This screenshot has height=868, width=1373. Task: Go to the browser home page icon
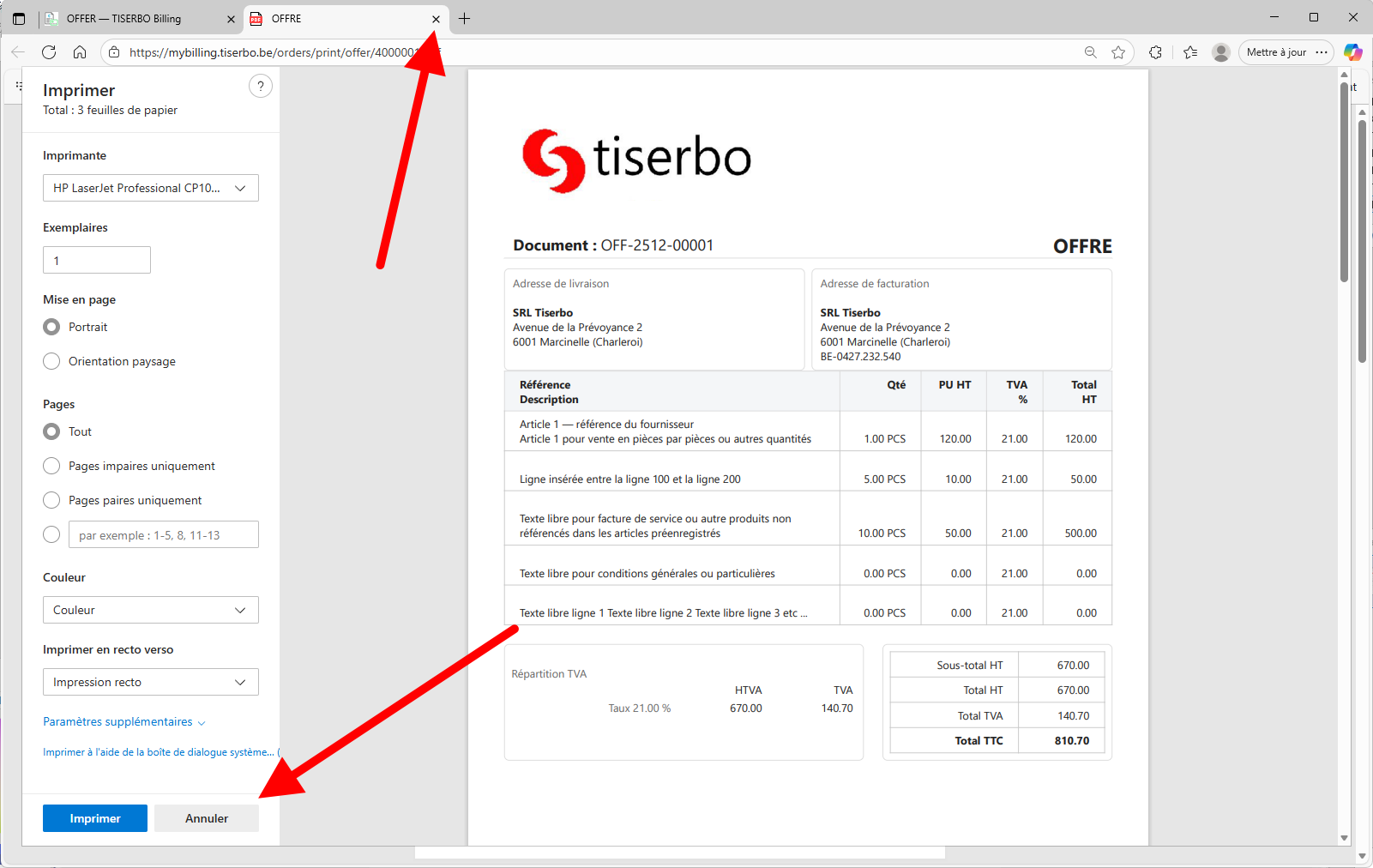point(80,52)
